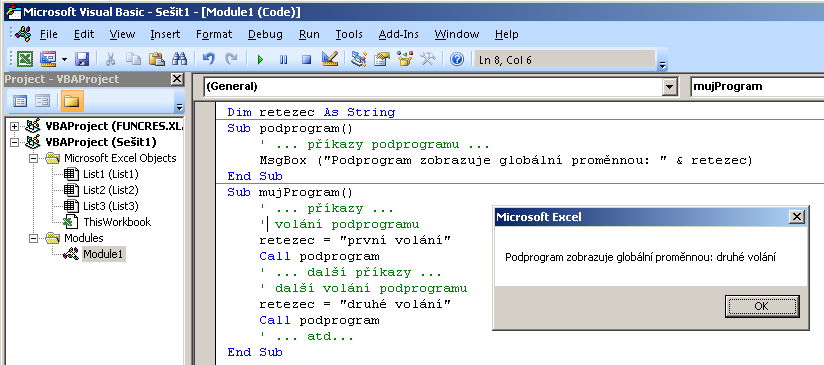
Task: Click the menu bar VBA module icon
Action: pos(23,34)
